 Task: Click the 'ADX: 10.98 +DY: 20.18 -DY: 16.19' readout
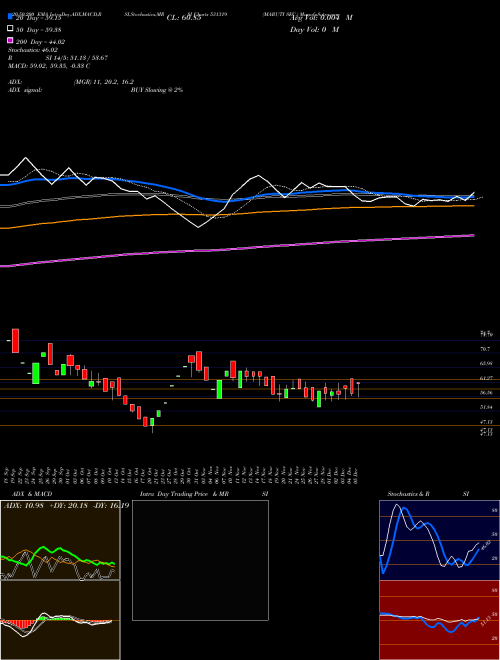tap(66, 505)
